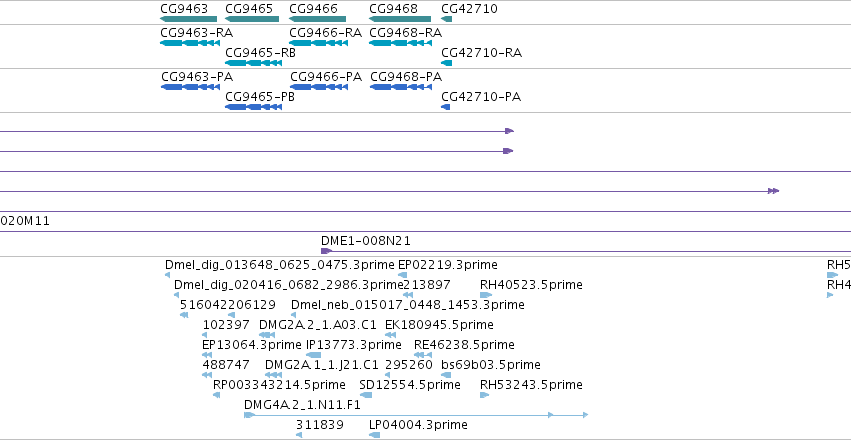Screen dimensions: 851x440
Task: Select the LP04004.3prime EST
Action: coord(374,435)
